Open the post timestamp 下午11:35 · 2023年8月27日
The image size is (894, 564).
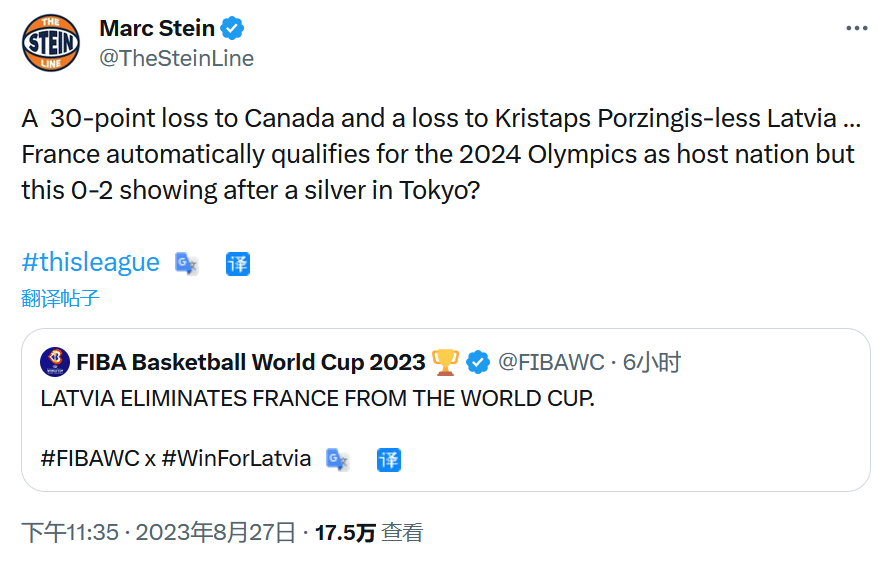click(x=159, y=532)
